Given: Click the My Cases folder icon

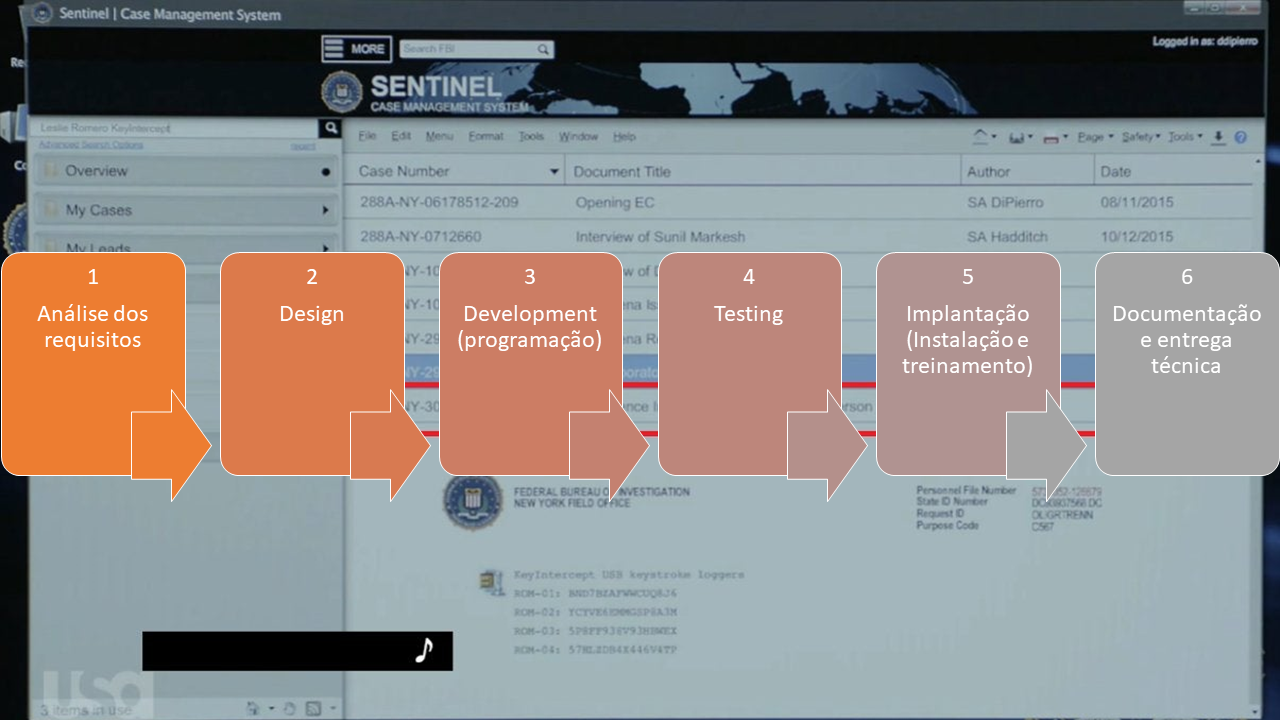Looking at the screenshot, I should [50, 210].
